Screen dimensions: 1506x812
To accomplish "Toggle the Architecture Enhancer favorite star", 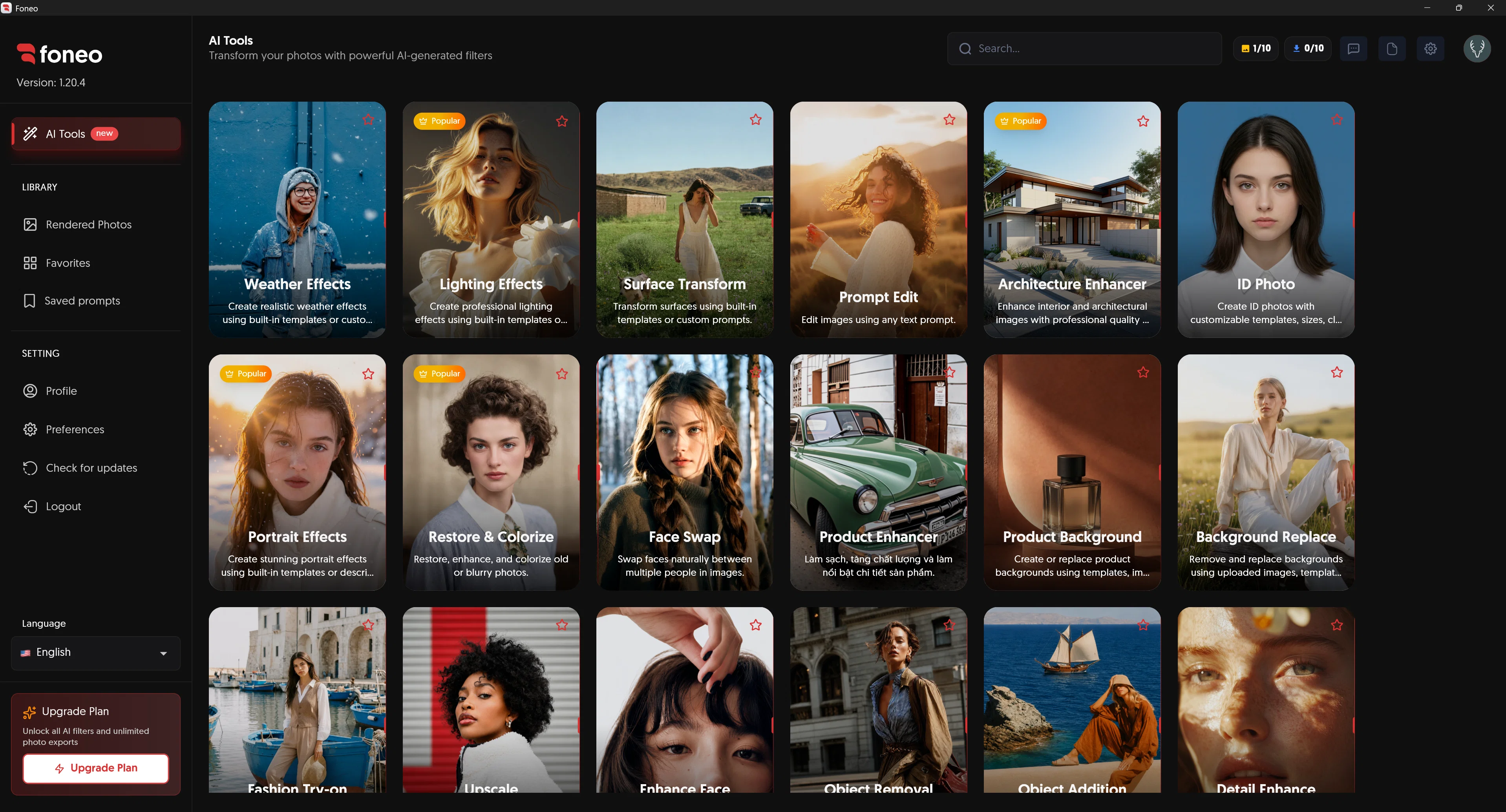I will coord(1143,121).
